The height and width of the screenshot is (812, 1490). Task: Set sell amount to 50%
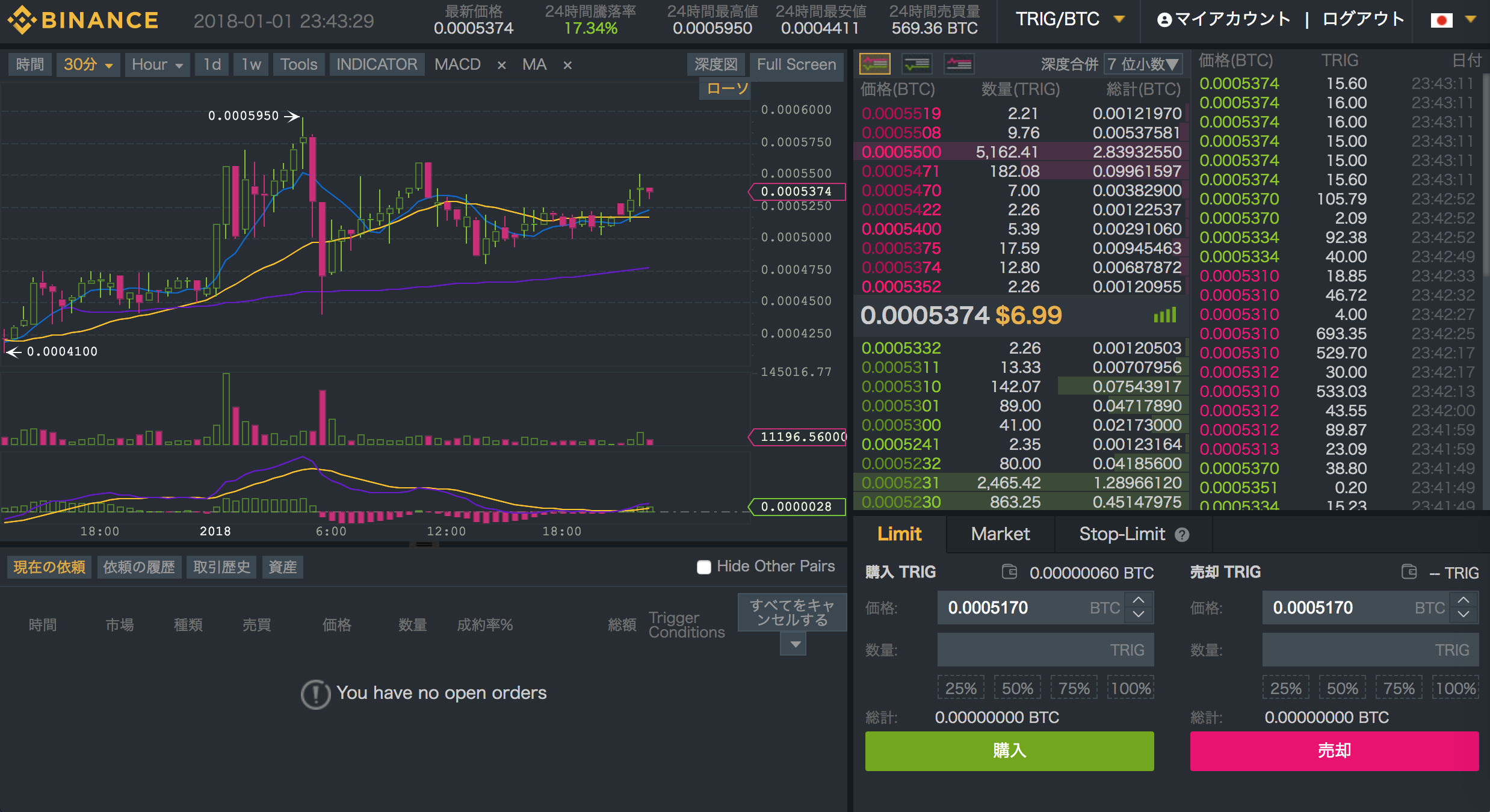click(1343, 688)
